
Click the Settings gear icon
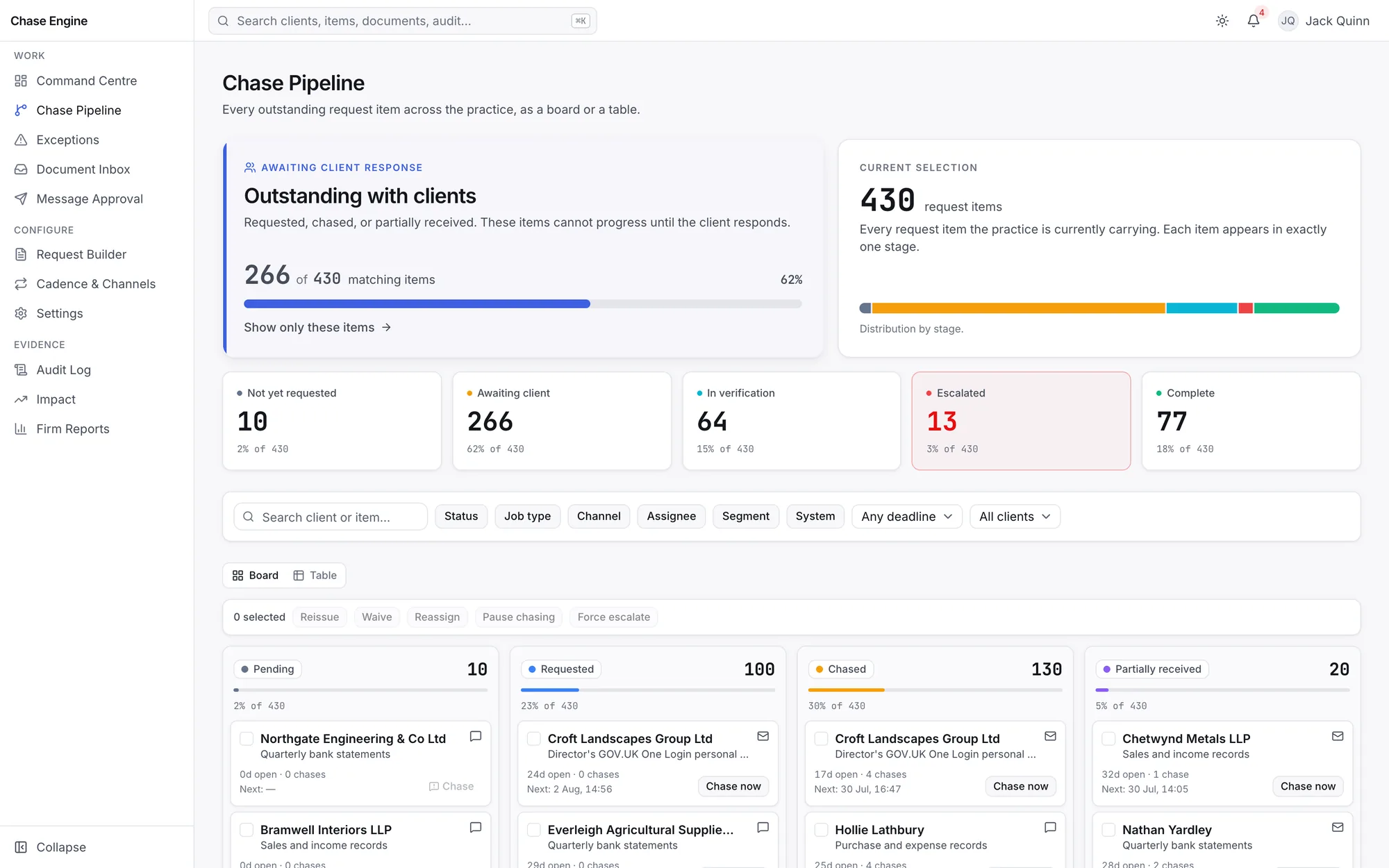(x=21, y=314)
